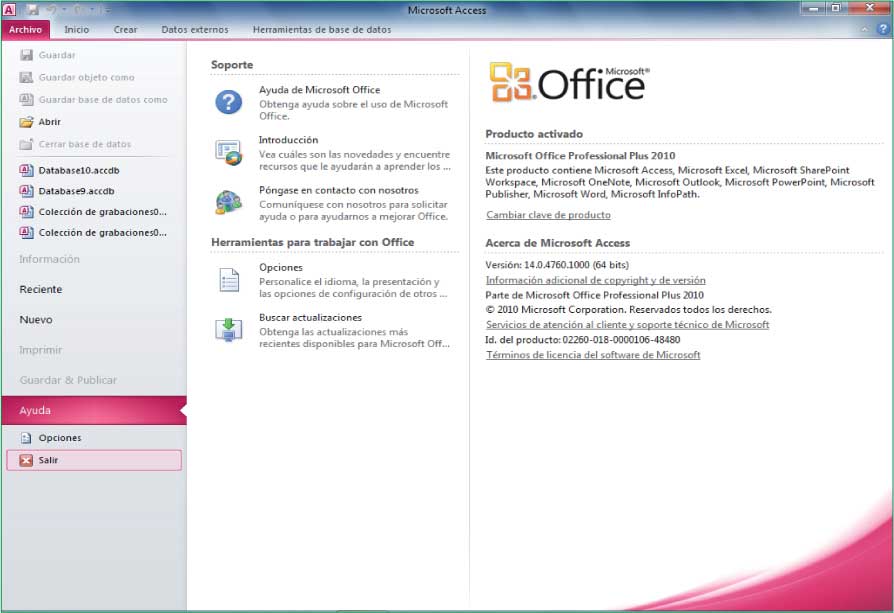The height and width of the screenshot is (613, 894).
Task: Open Herramientas de base de datos tab
Action: (x=322, y=30)
